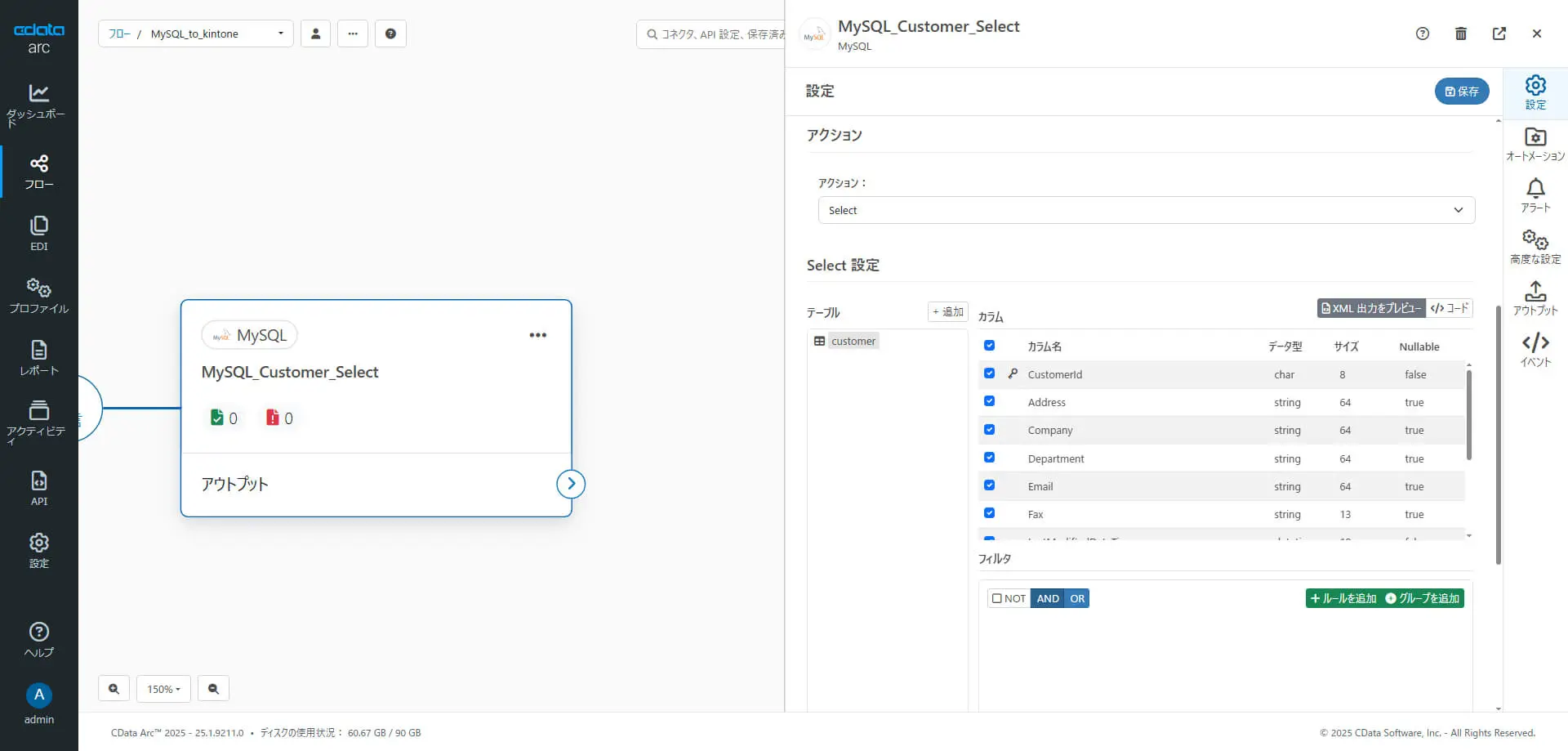Add a filter group
Screen dimensions: 1568x751
[x=1423, y=598]
